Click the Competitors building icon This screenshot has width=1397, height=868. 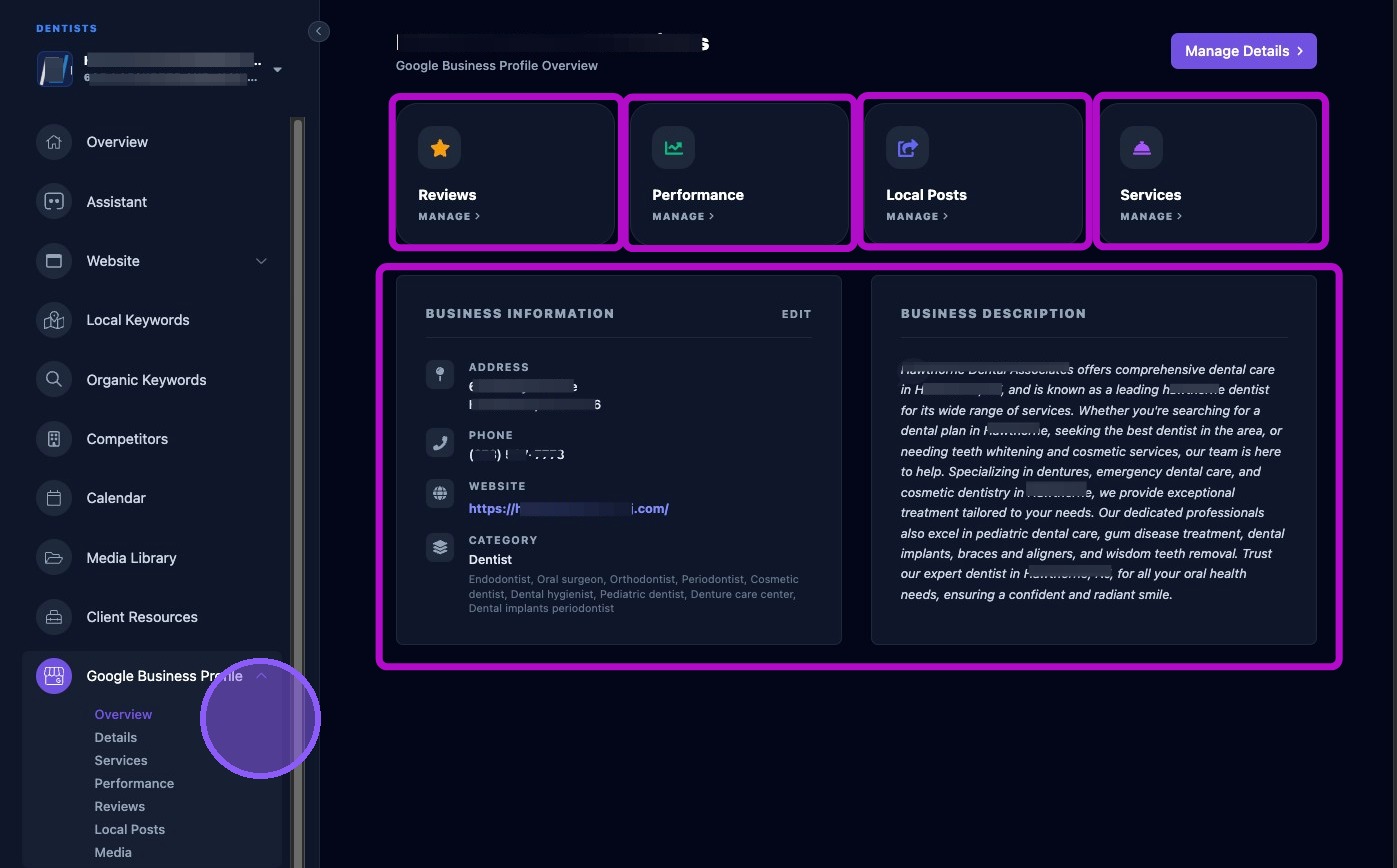point(54,439)
